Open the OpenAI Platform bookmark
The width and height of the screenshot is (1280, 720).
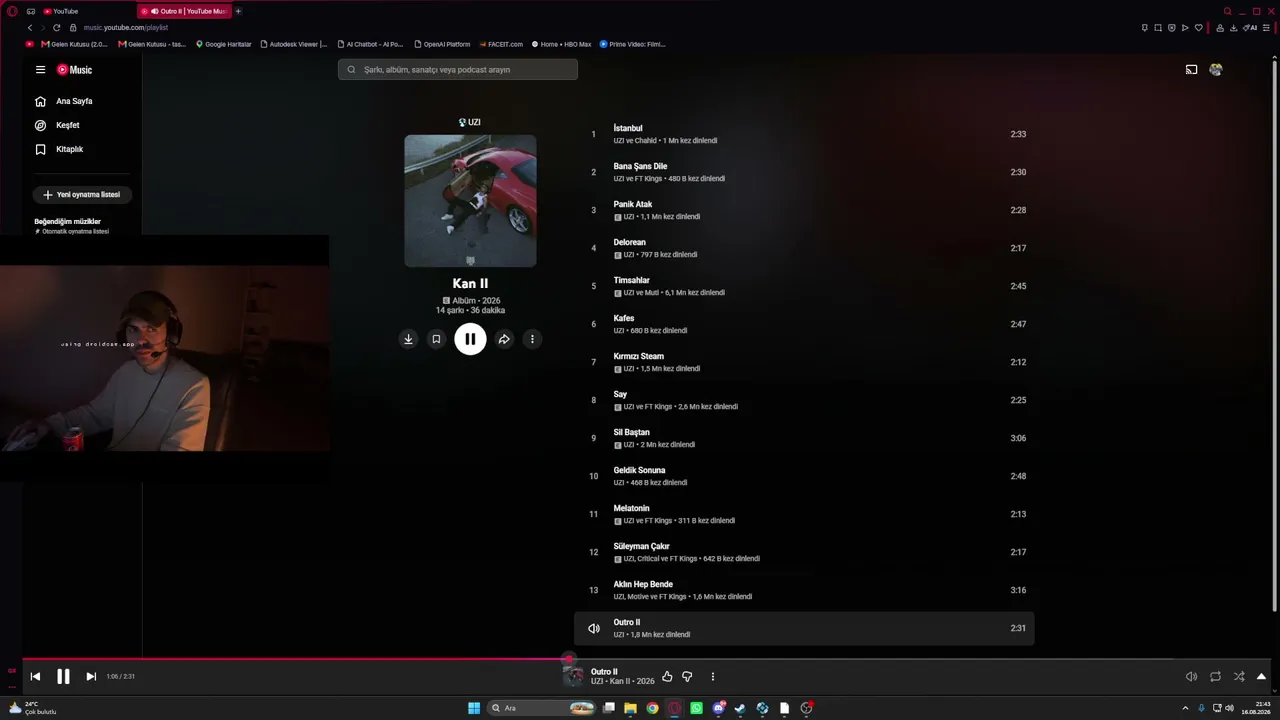442,44
